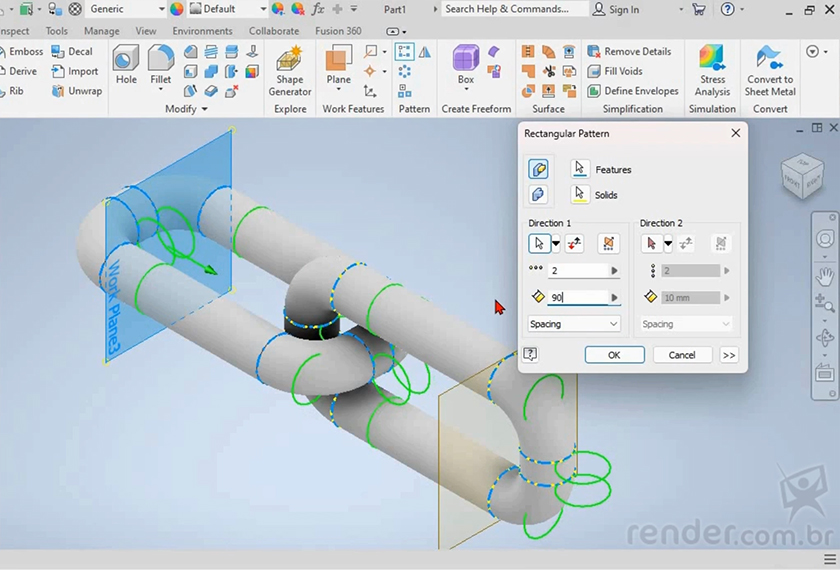Screen dimensions: 840x570
Task: Select the Hole feature tool
Action: 126,68
